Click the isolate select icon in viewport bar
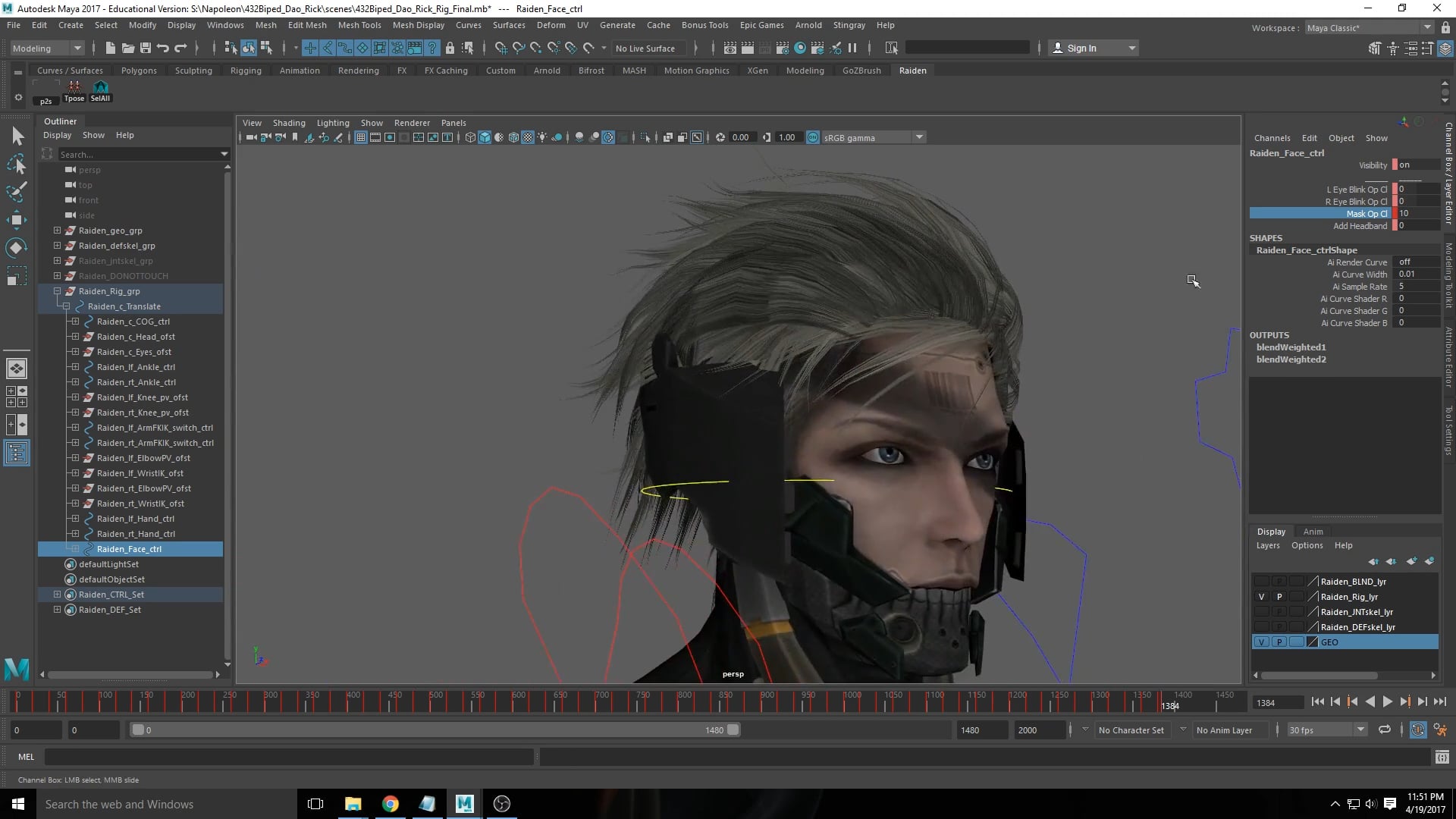Image resolution: width=1456 pixels, height=819 pixels. coord(646,137)
